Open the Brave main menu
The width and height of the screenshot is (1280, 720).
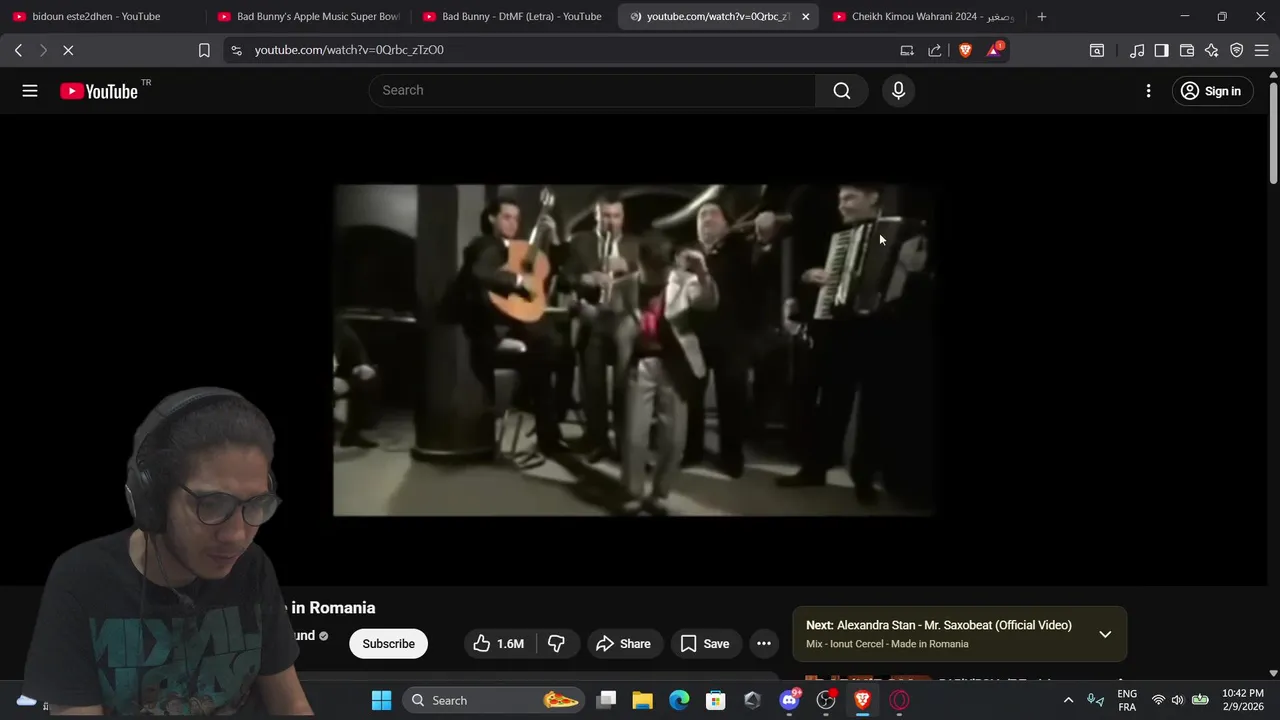pyautogui.click(x=1261, y=50)
